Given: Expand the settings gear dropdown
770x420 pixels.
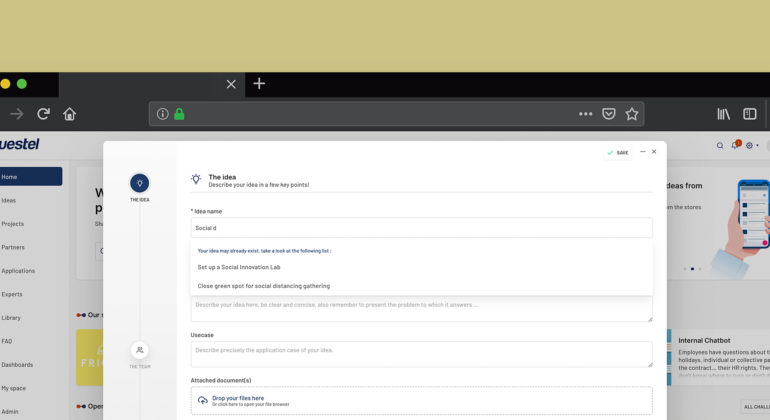Looking at the screenshot, I should (750, 145).
